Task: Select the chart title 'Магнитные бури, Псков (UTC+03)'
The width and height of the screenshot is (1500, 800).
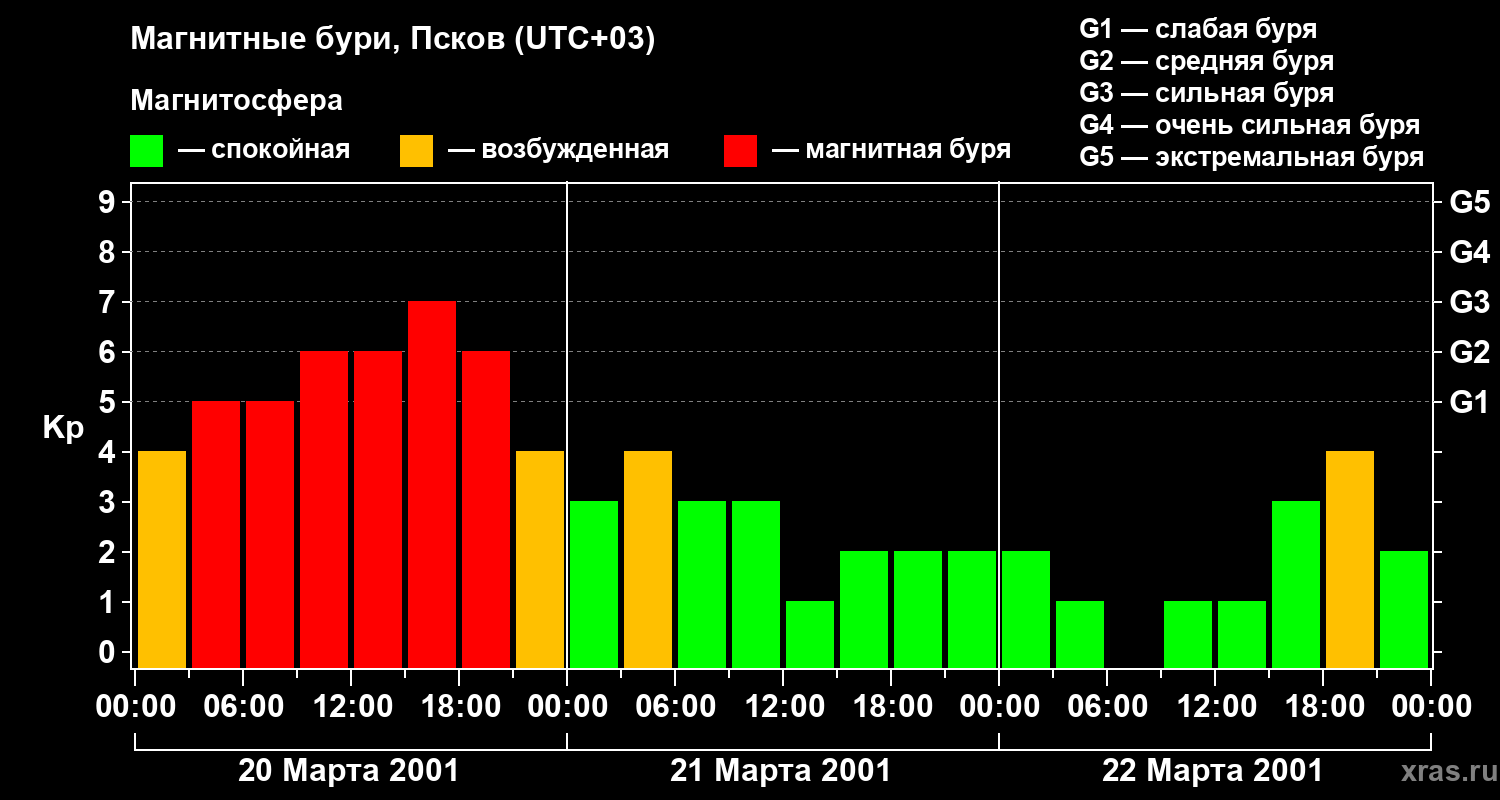Action: click(393, 40)
